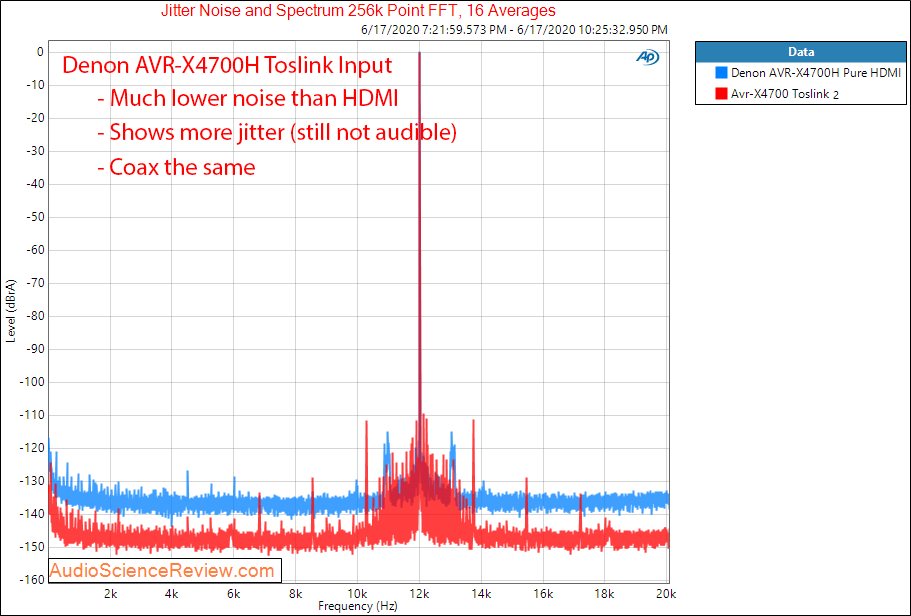Click the 'Level (dBrA)' vertical axis title
The width and height of the screenshot is (911, 616).
pyautogui.click(x=10, y=311)
